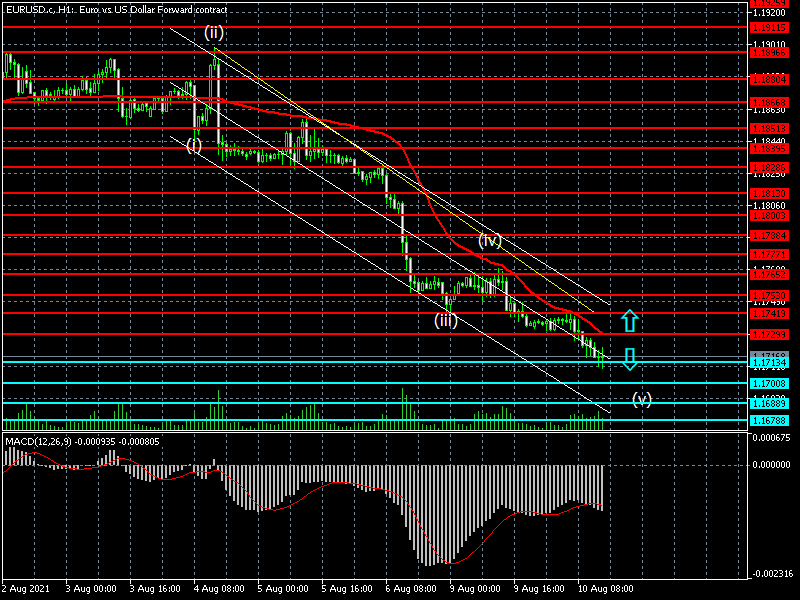Select the wave (i) label
800x600 pixels.
[x=194, y=146]
